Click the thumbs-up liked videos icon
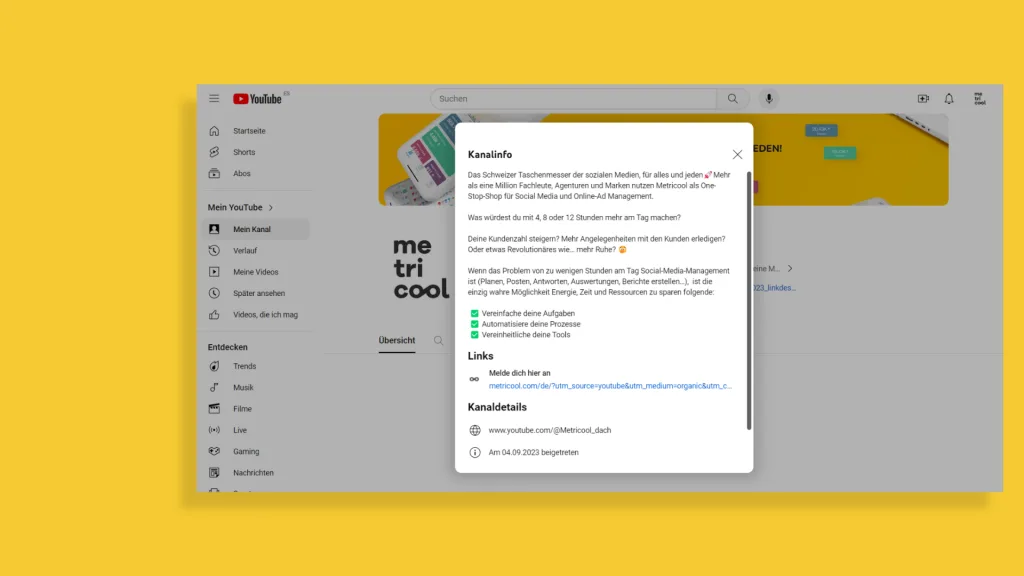Screen dimensions: 1024x576 (x=214, y=315)
